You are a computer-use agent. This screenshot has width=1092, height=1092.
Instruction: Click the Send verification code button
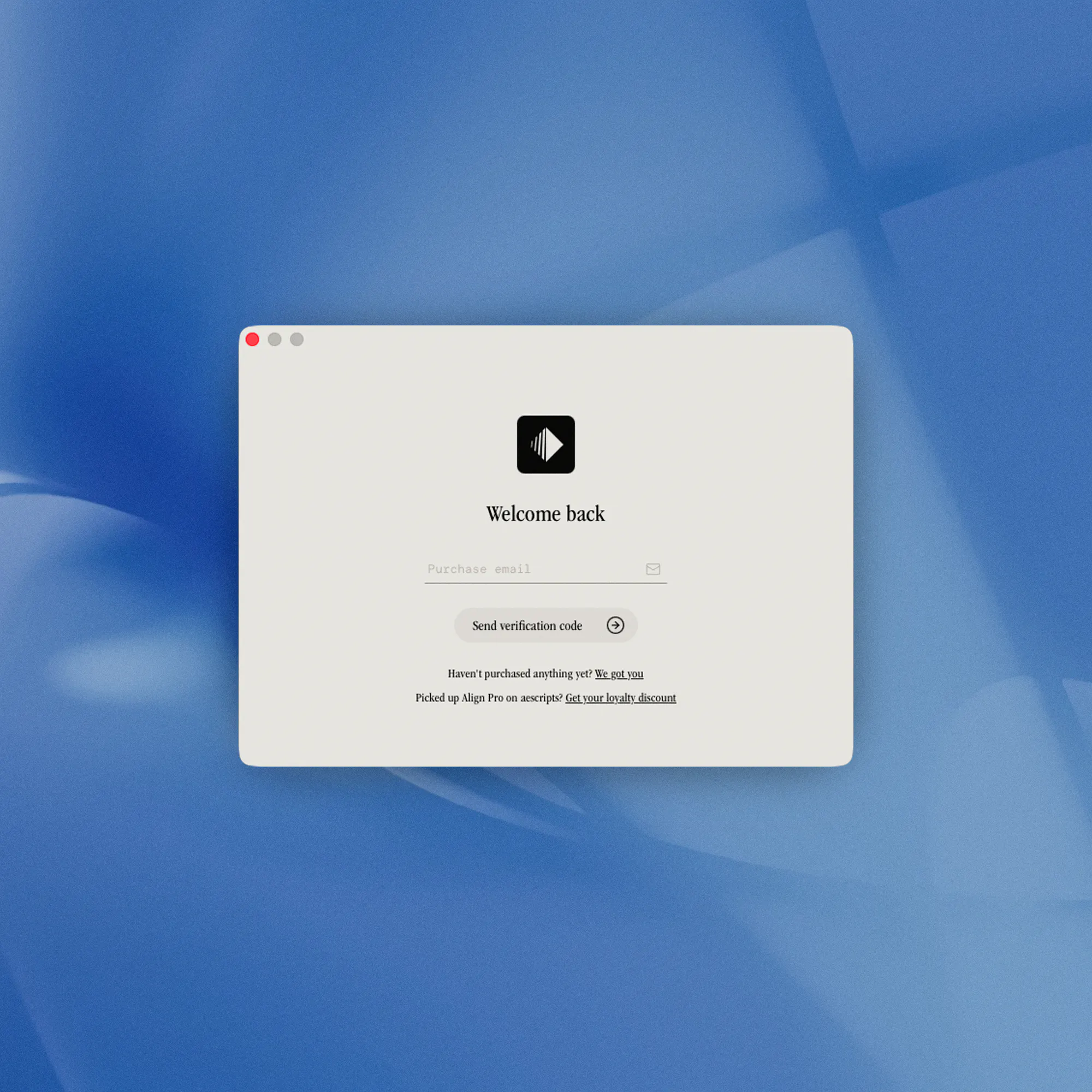click(545, 625)
